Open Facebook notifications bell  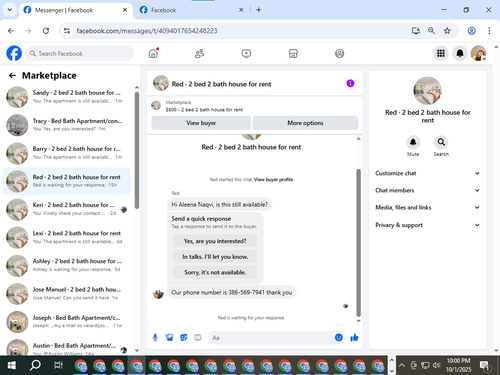[460, 53]
